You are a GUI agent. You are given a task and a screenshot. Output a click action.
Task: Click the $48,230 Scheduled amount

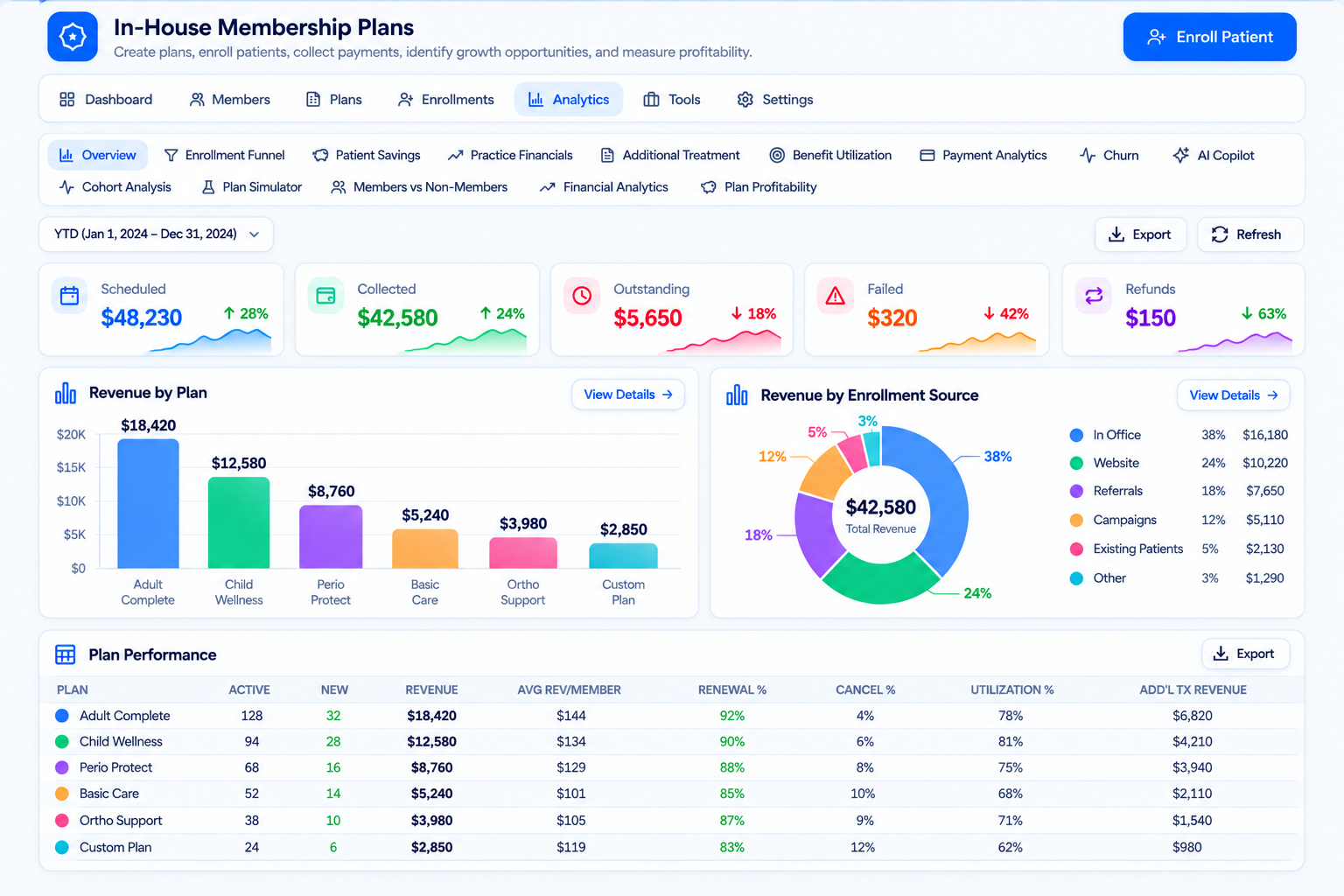tap(142, 318)
